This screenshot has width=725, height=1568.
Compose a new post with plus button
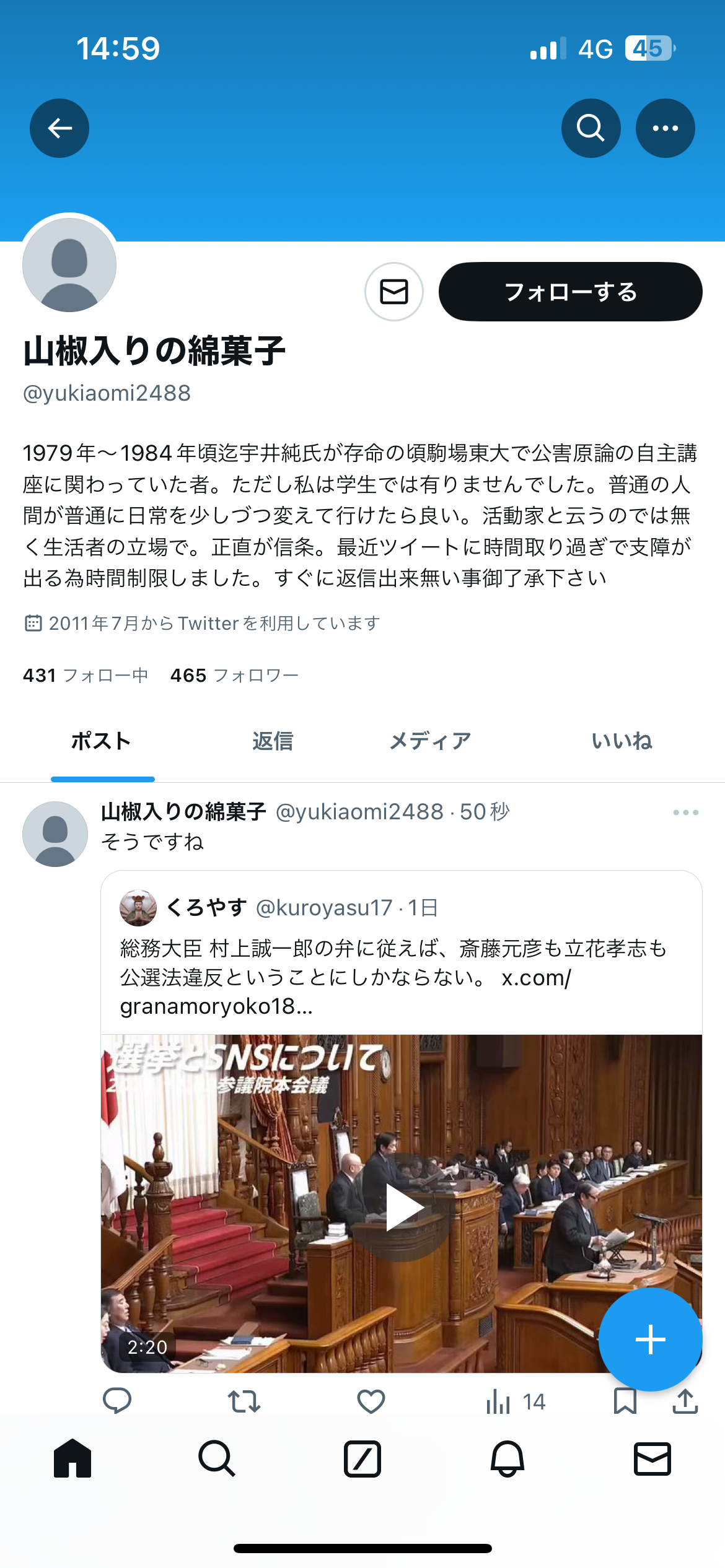point(651,1339)
